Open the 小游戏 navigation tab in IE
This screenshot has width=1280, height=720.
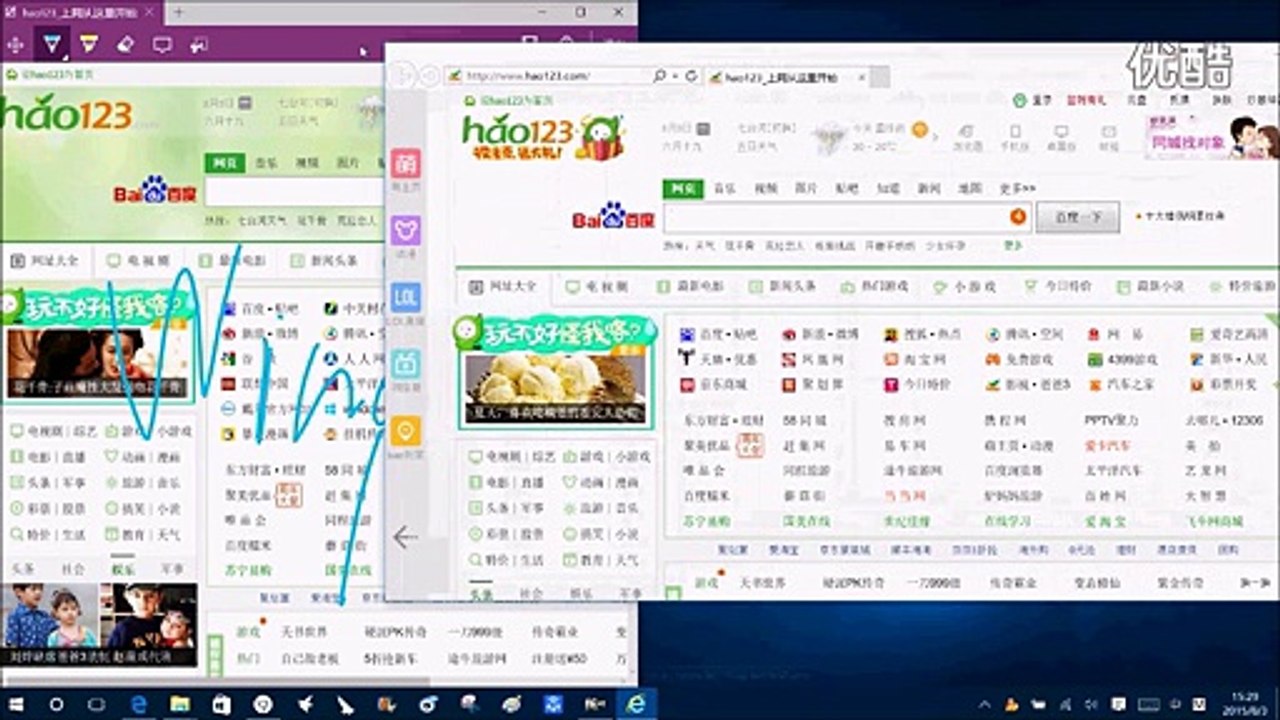click(x=964, y=286)
